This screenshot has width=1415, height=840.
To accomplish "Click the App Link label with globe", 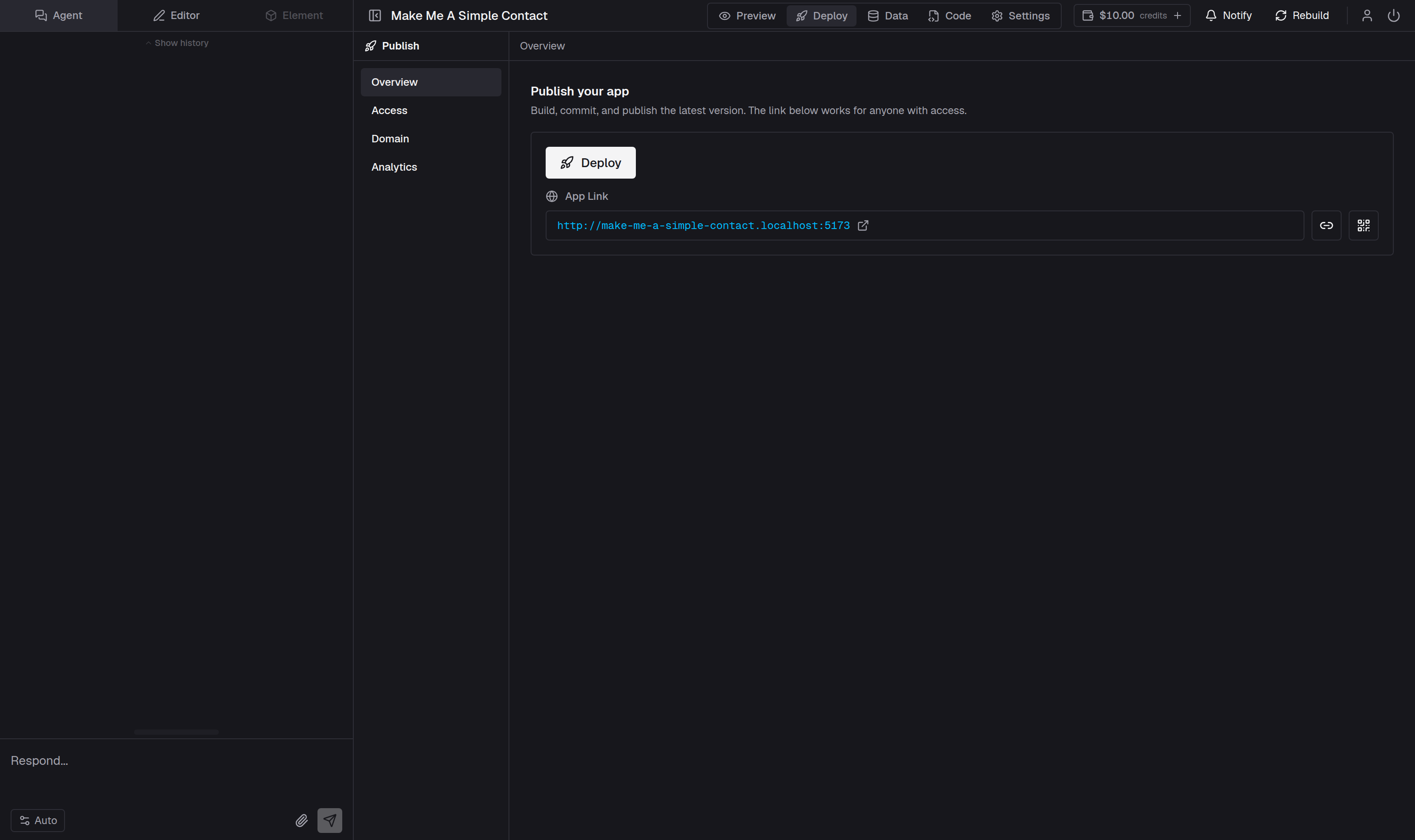I will pos(577,196).
